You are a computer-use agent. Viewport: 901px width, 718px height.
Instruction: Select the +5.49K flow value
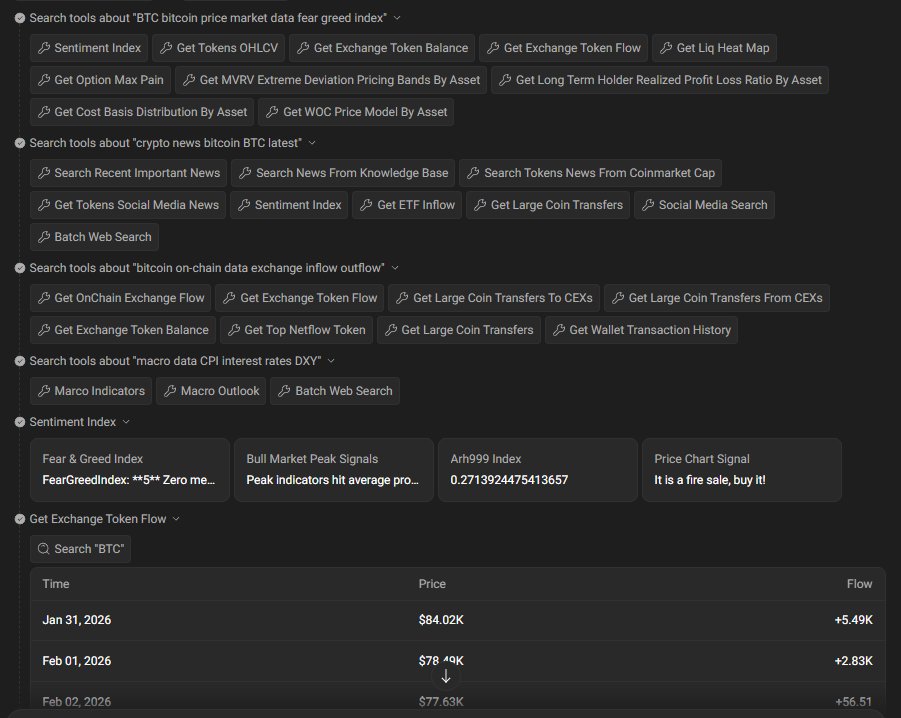853,620
